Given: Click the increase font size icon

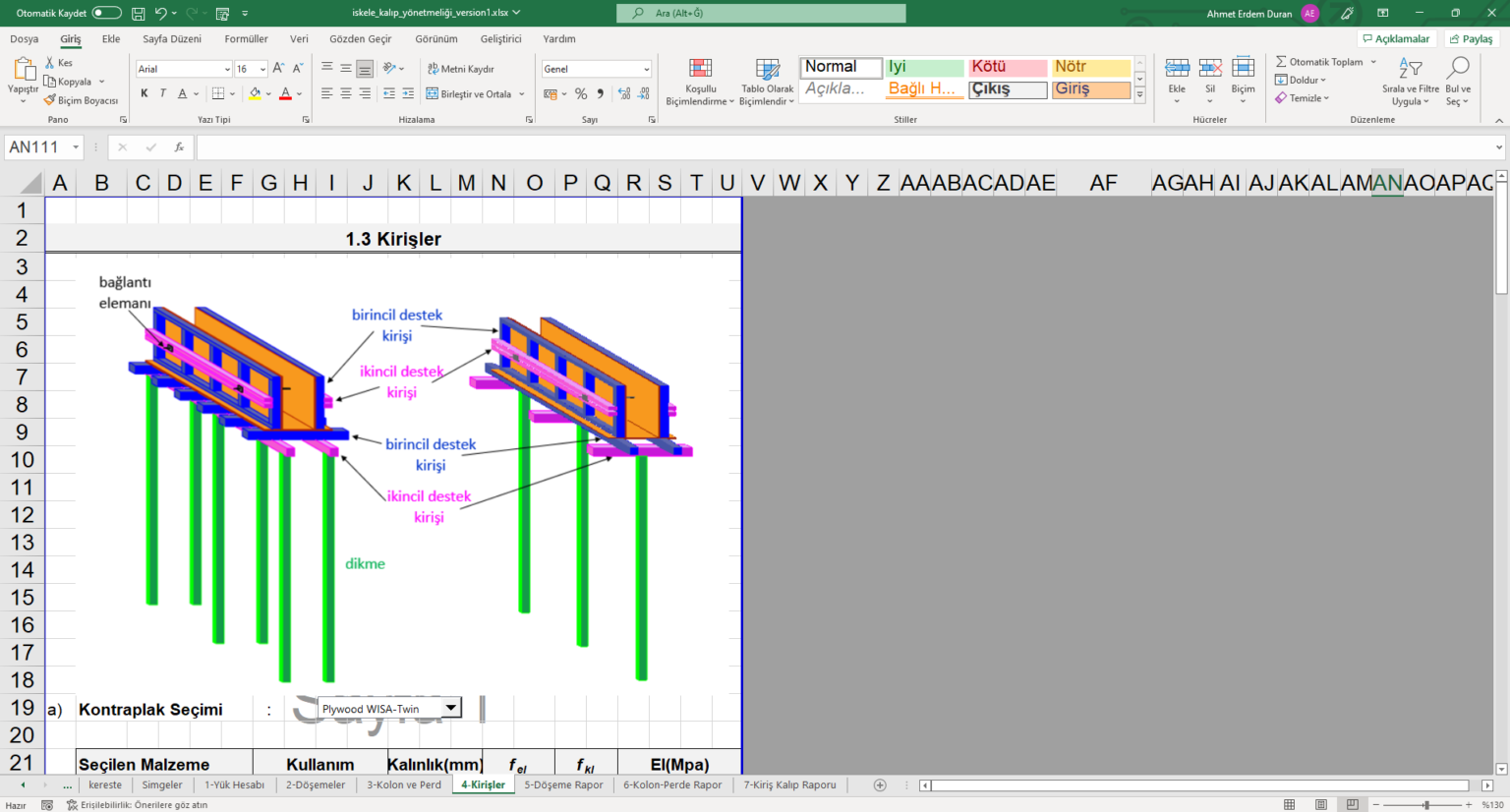Looking at the screenshot, I should (278, 69).
